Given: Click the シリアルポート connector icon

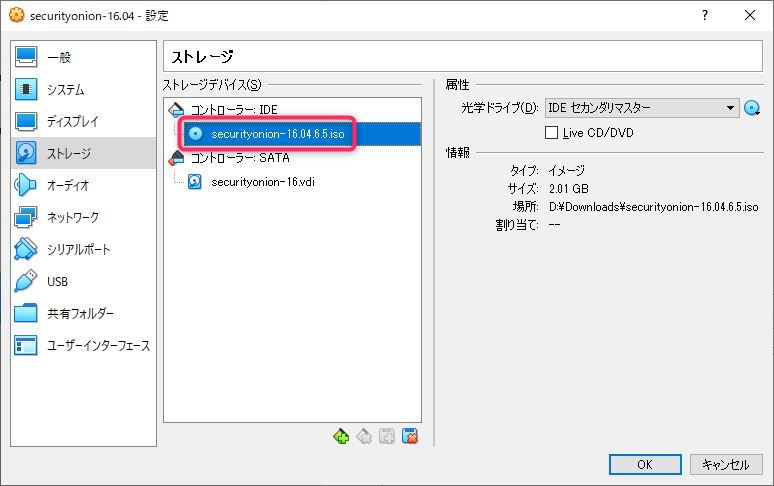Looking at the screenshot, I should point(26,249).
